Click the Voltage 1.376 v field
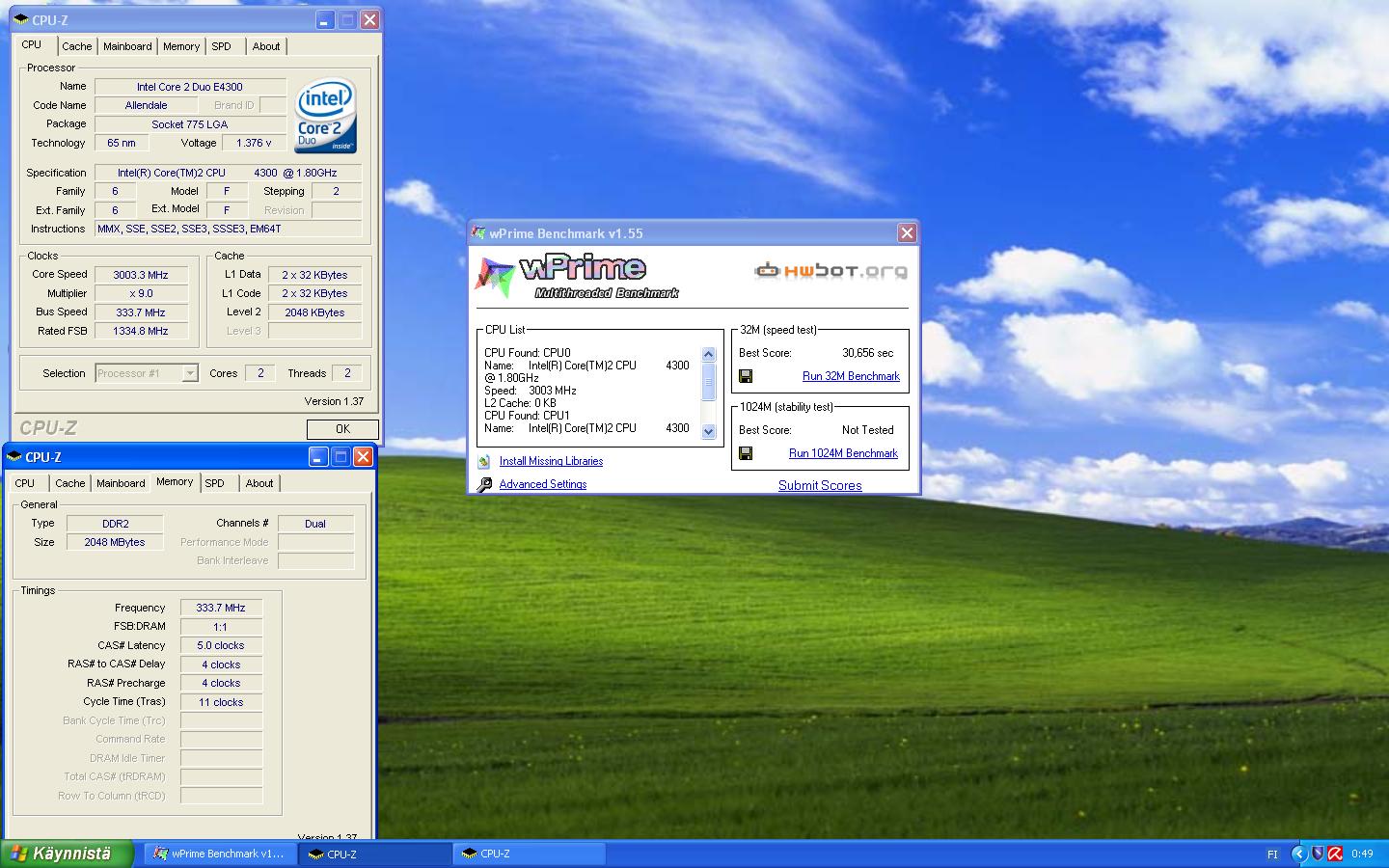1389x868 pixels. pyautogui.click(x=254, y=143)
